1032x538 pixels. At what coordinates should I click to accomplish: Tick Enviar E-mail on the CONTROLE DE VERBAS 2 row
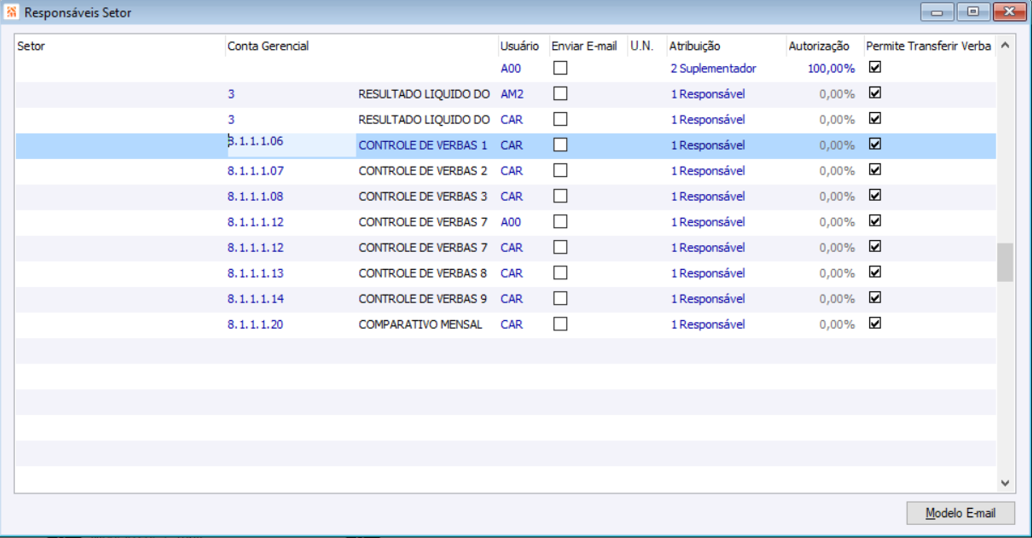pyautogui.click(x=560, y=171)
